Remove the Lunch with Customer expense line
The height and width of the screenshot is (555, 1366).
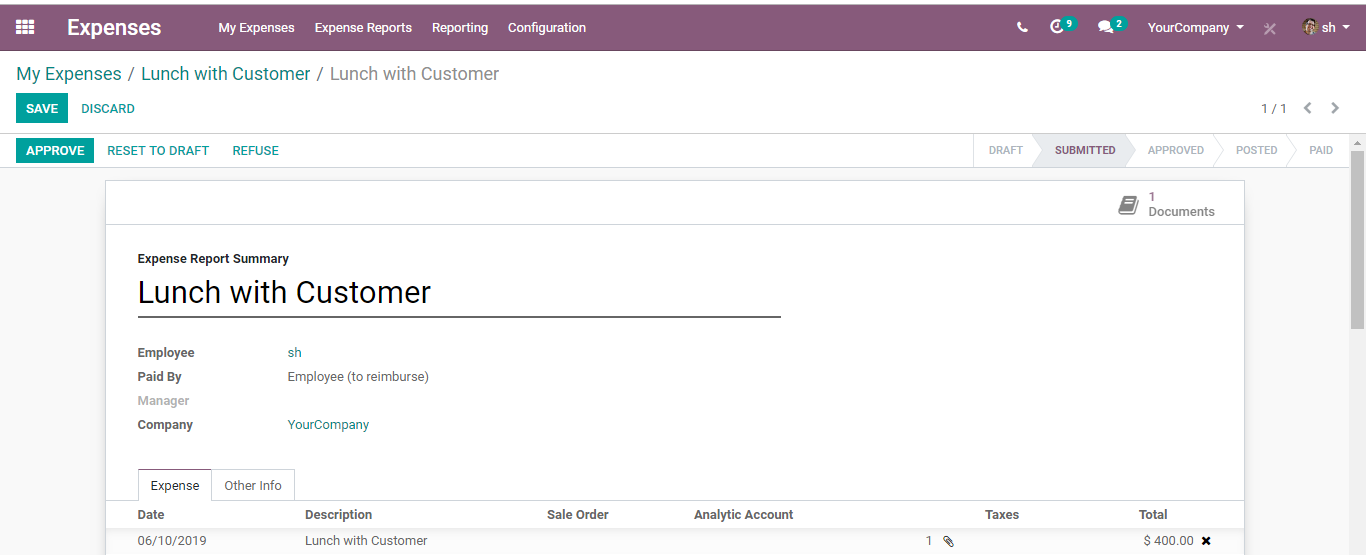[1206, 541]
